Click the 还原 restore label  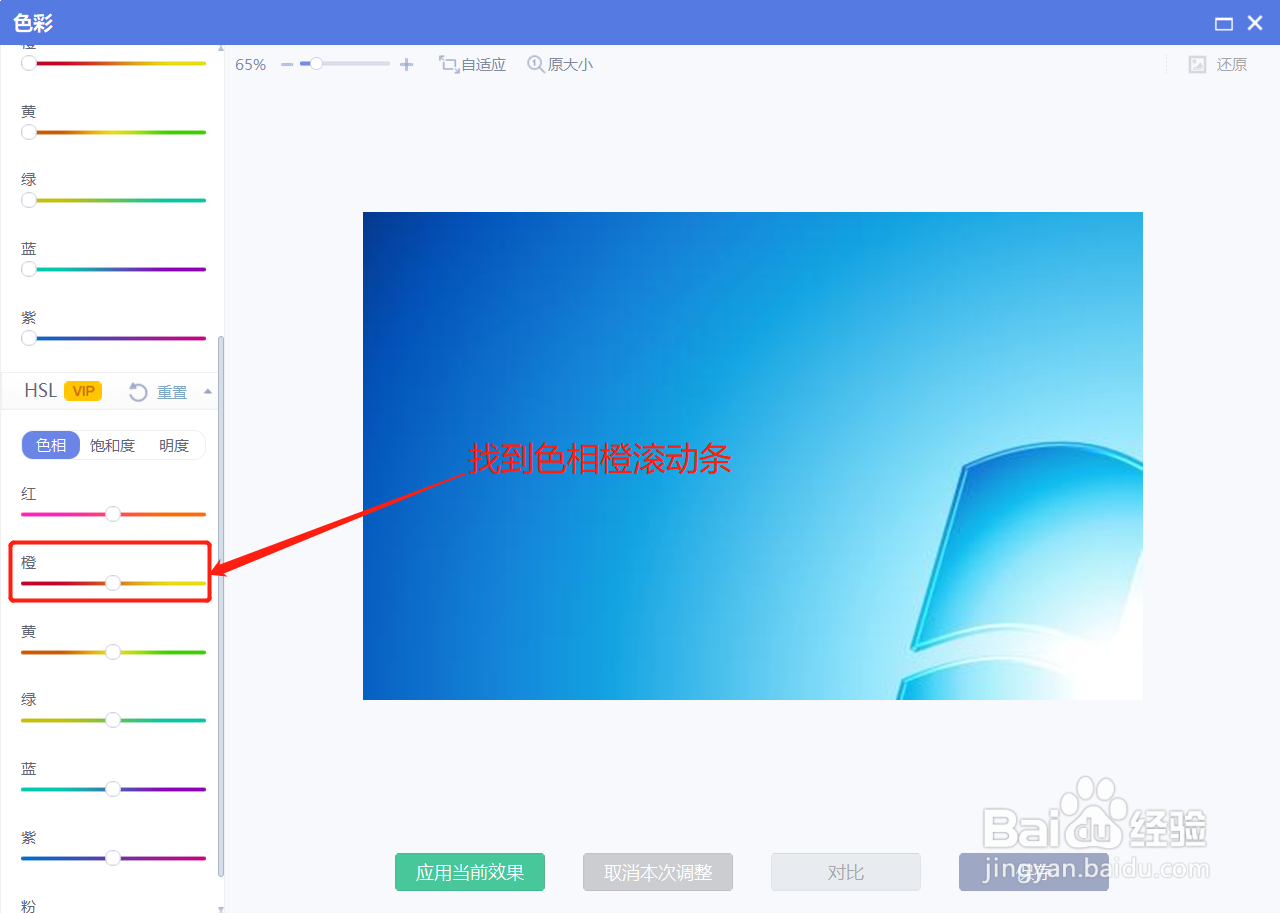tap(1232, 64)
